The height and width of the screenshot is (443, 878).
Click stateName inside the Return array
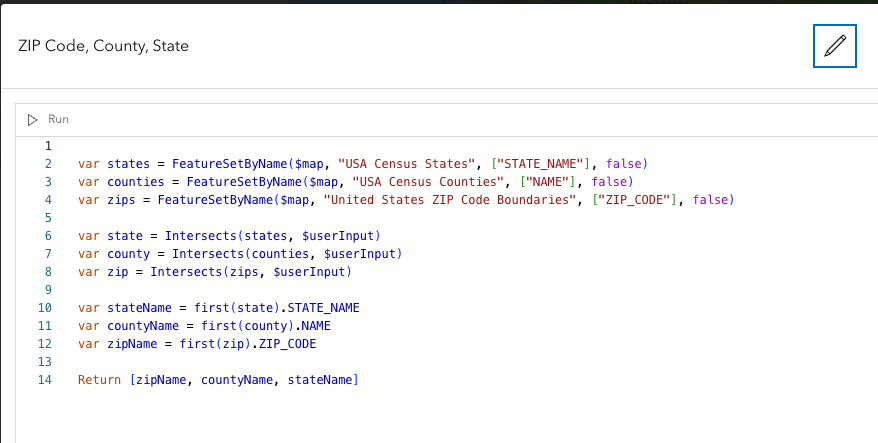[x=320, y=380]
